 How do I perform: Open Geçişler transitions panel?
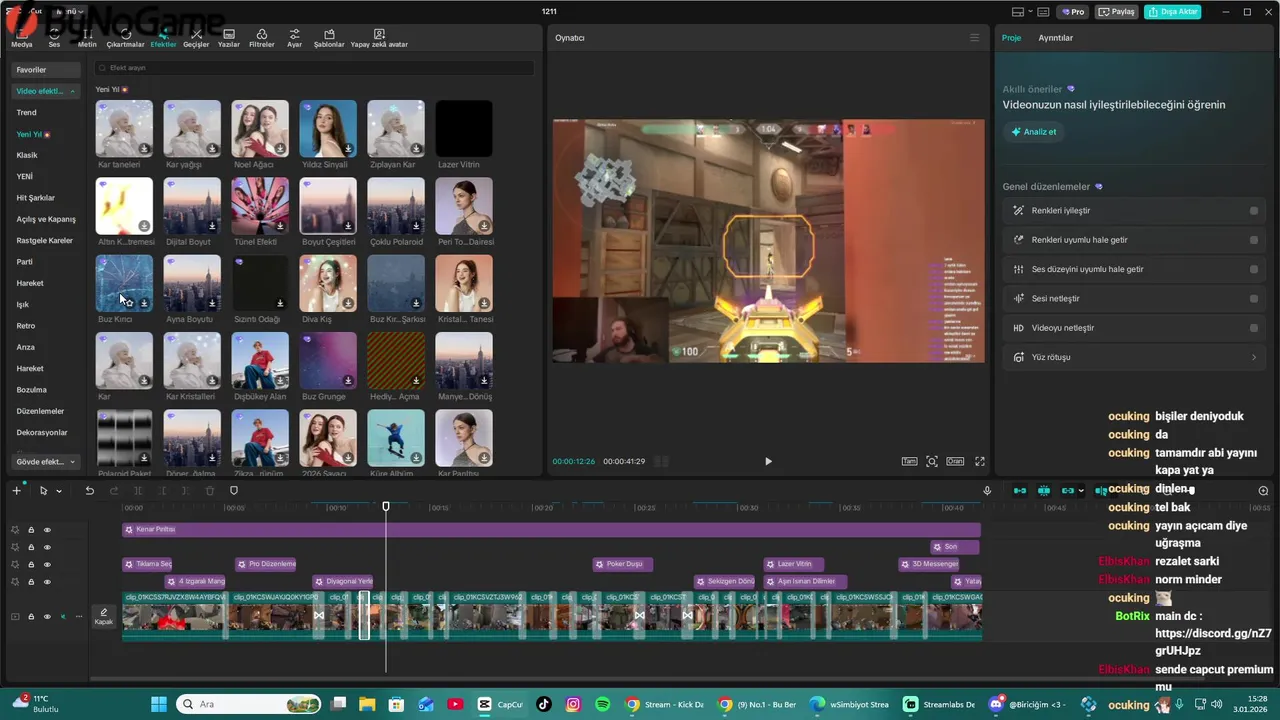[x=196, y=39]
